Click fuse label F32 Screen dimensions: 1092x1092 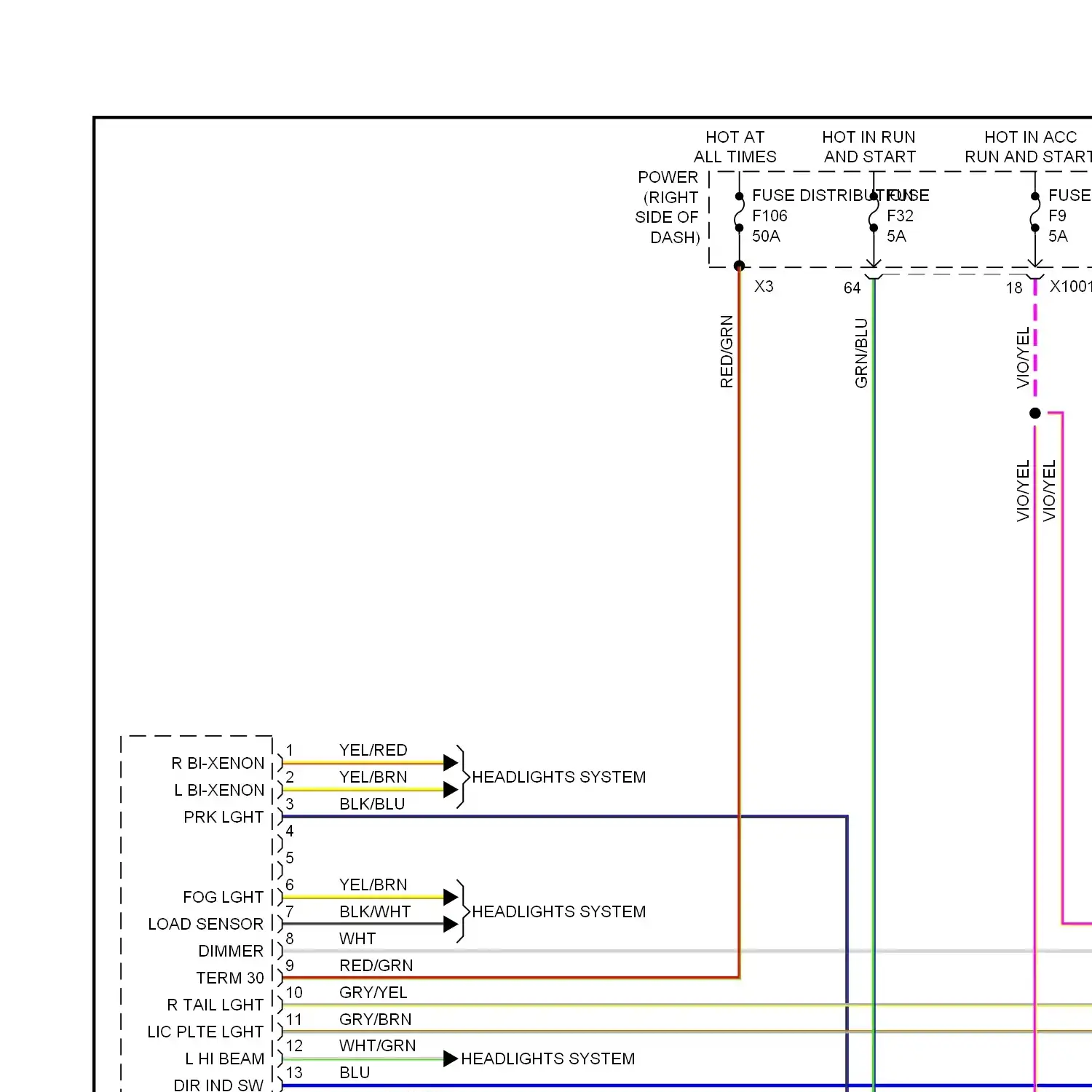coord(900,215)
